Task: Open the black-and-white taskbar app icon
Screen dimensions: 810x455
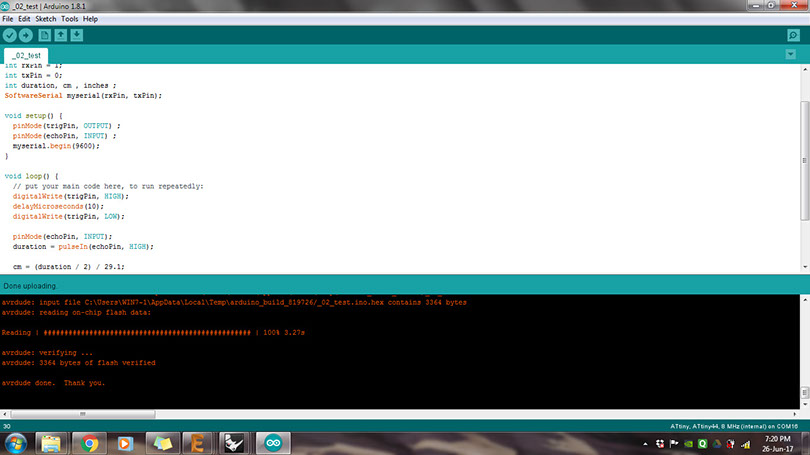Action: (x=234, y=444)
